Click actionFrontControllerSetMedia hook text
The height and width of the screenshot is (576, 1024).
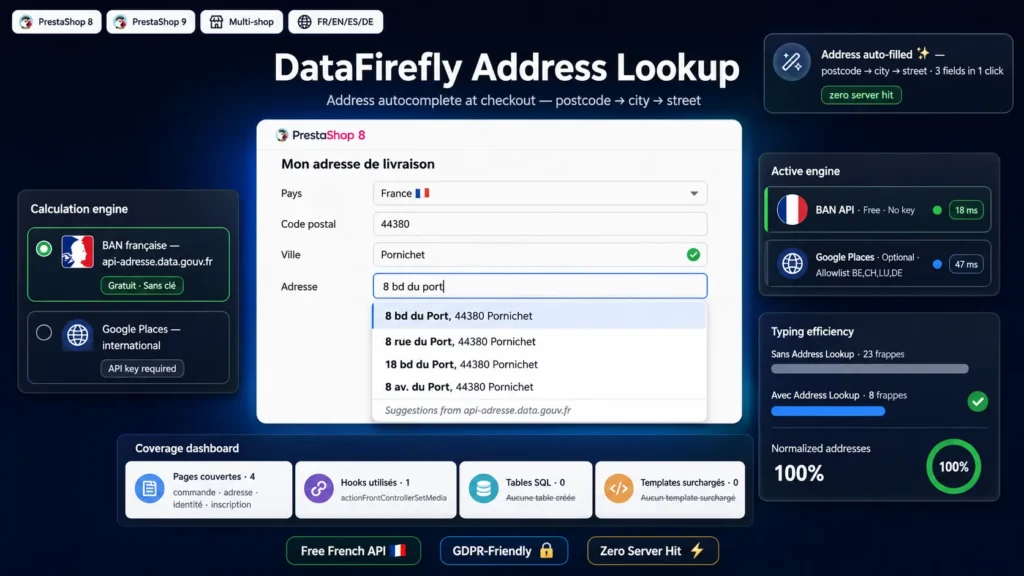[394, 498]
